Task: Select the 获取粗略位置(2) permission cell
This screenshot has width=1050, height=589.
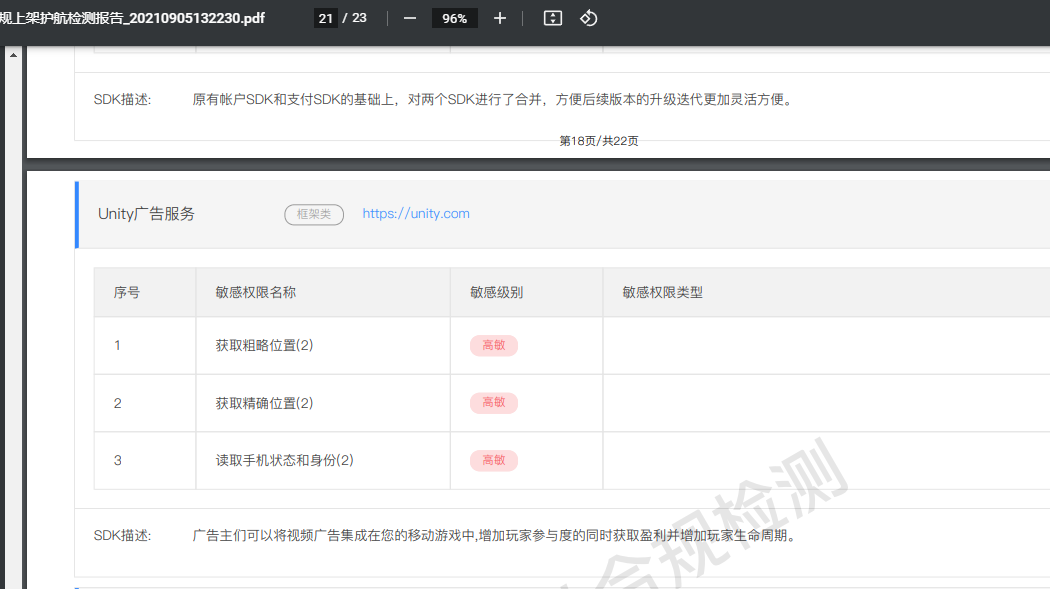Action: point(265,345)
